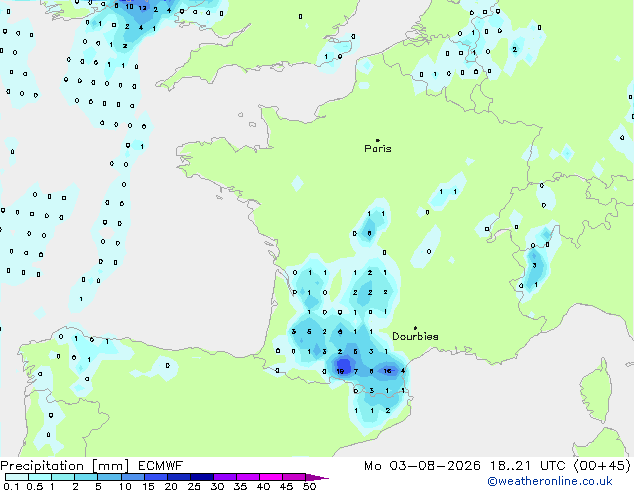Click the '18..21 UTC' time range
Viewport: 634px width, 490px height.
[x=528, y=466]
